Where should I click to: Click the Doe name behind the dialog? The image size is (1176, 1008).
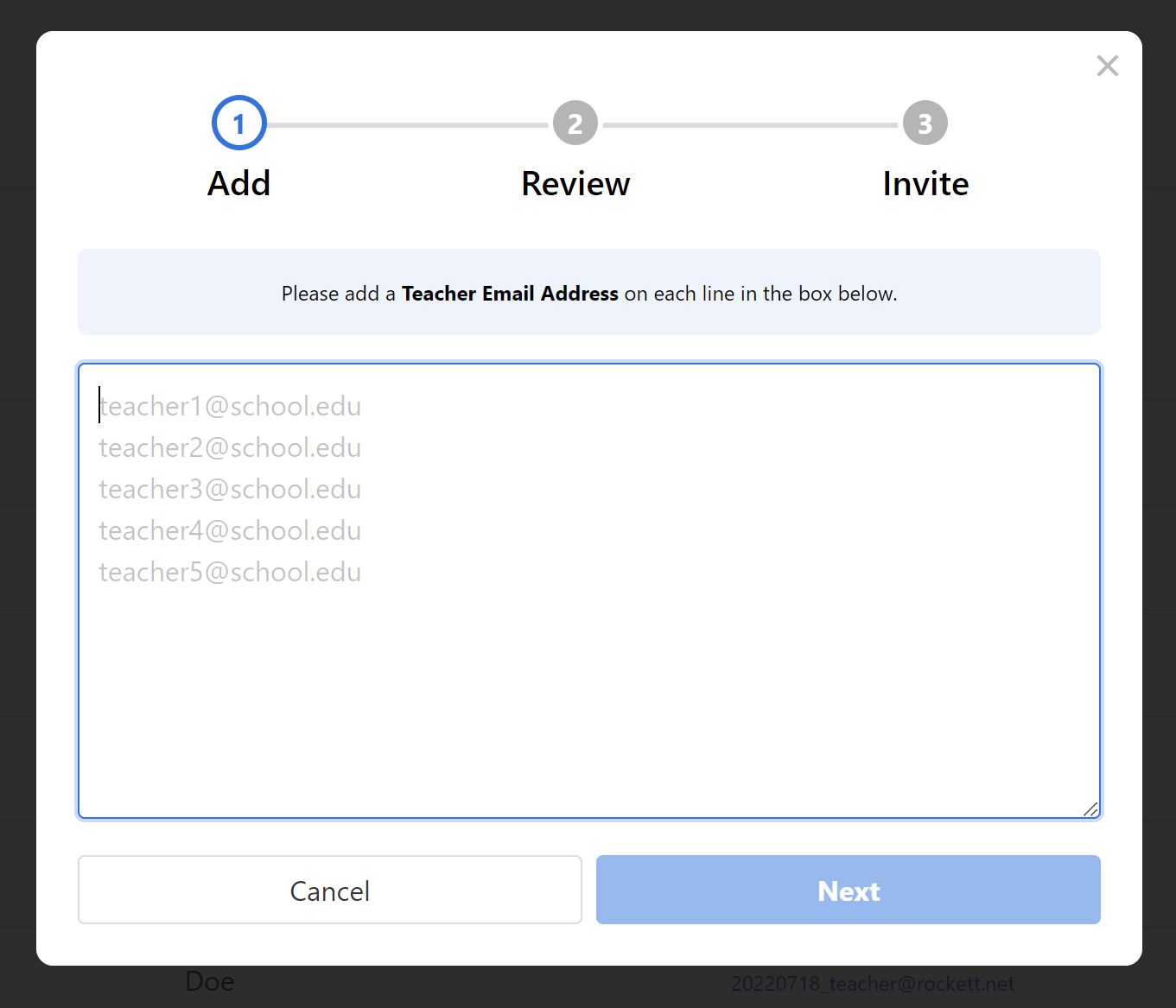(210, 982)
